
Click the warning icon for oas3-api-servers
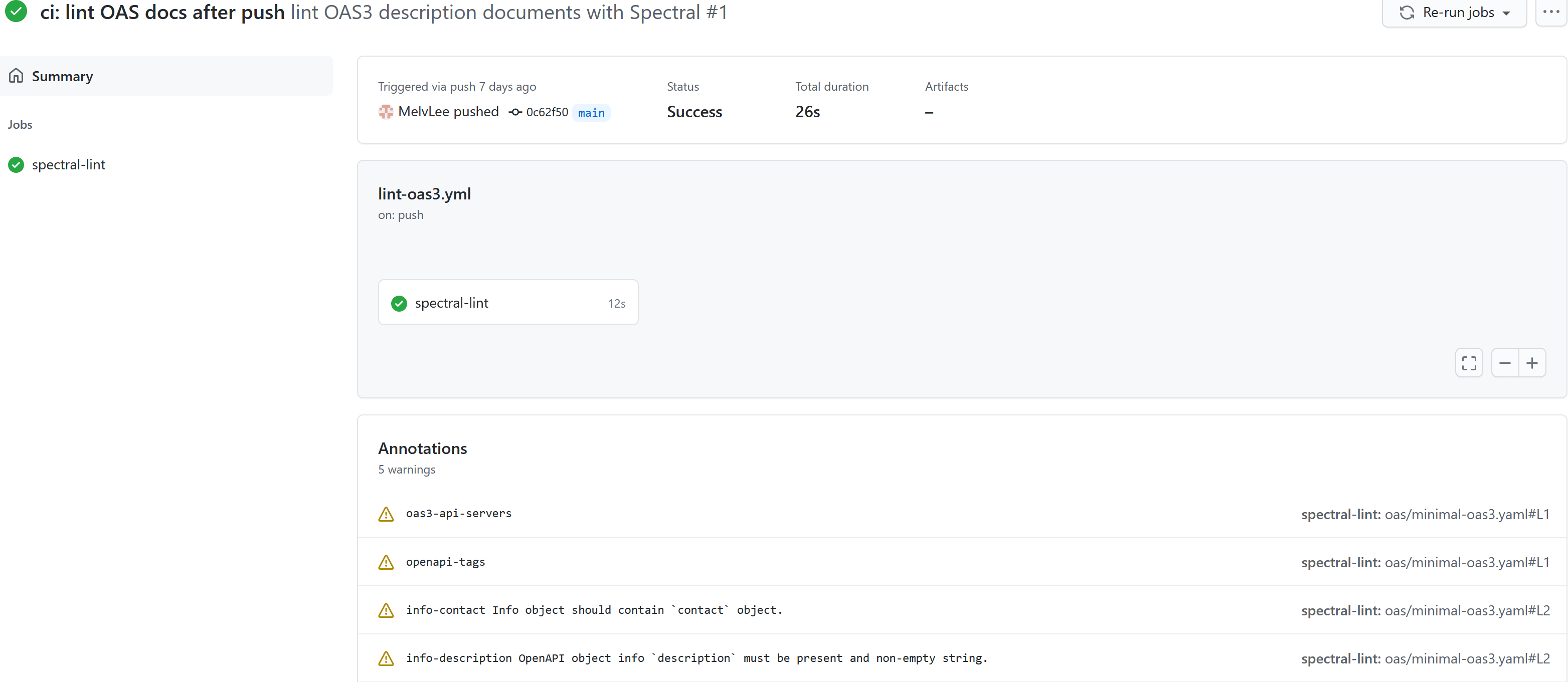coord(386,514)
